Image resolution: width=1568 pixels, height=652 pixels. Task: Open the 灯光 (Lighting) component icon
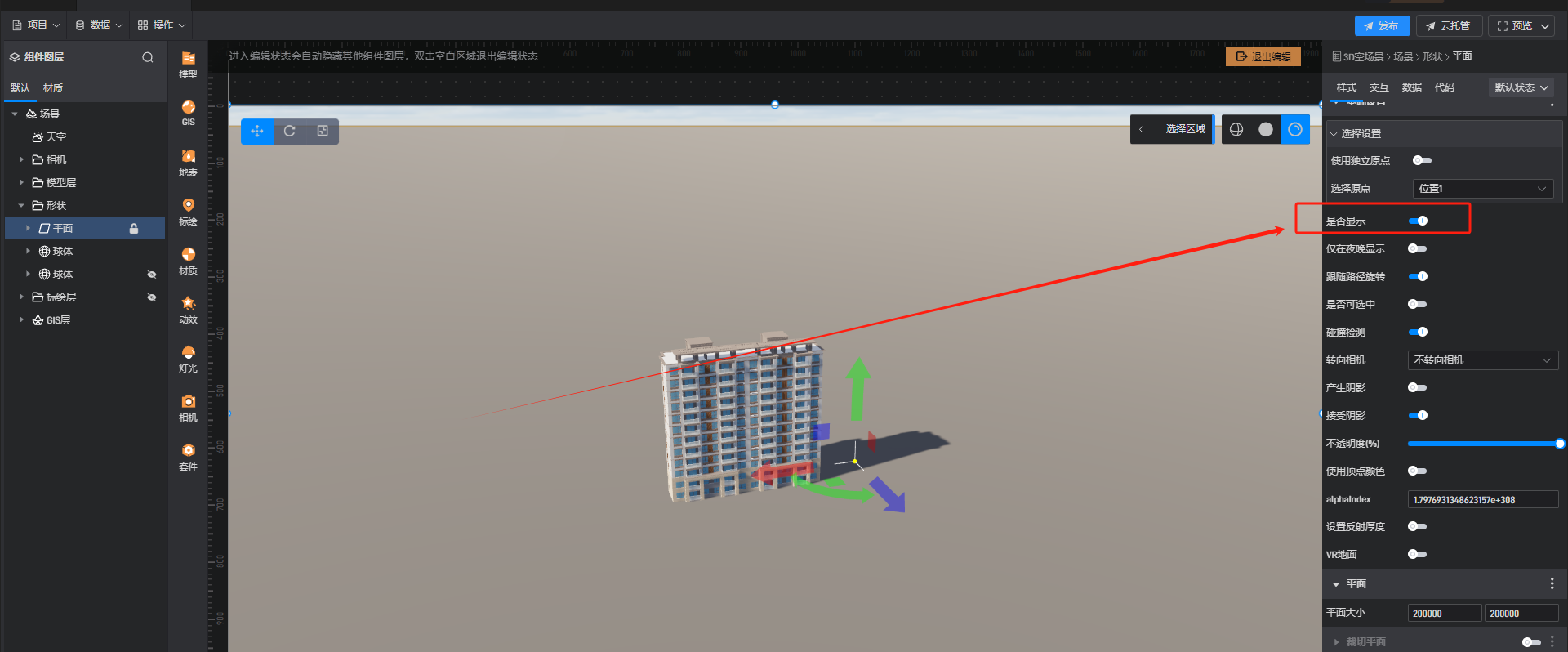[188, 358]
